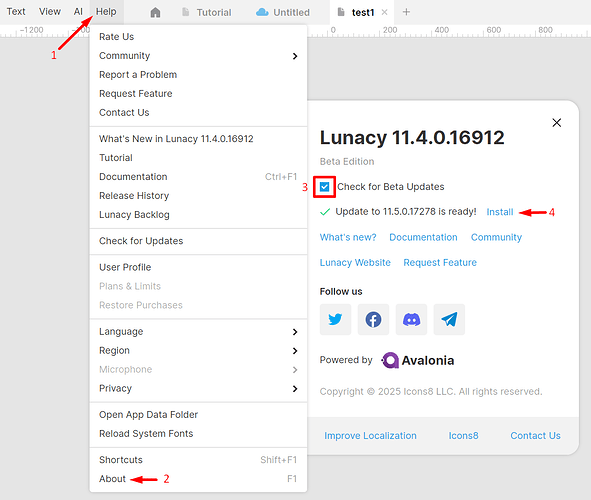The image size is (591, 500).
Task: Open the AI menu
Action: point(78,12)
